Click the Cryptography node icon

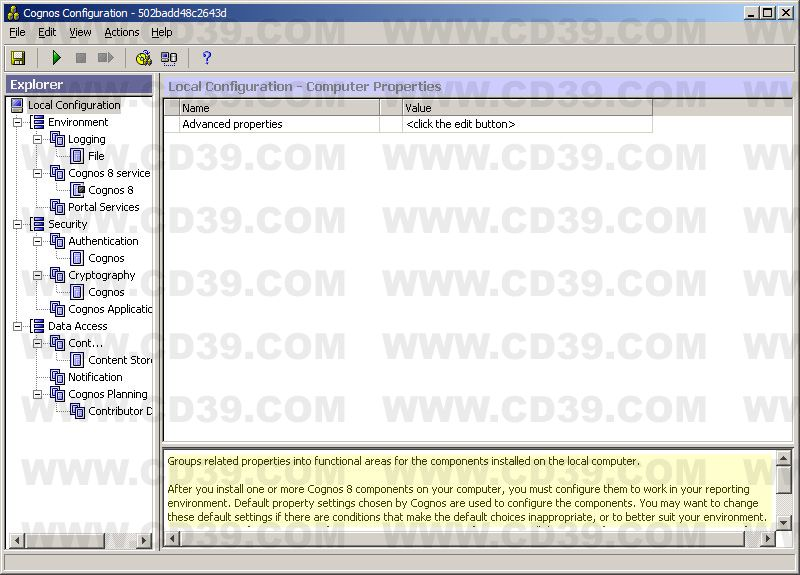57,275
